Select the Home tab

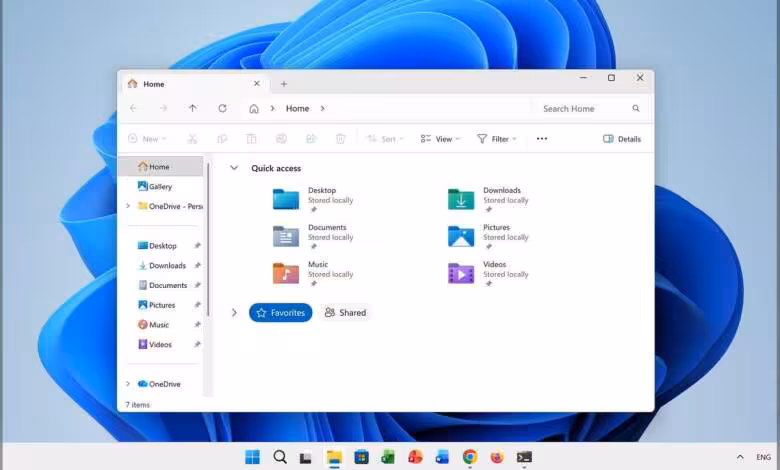195,84
